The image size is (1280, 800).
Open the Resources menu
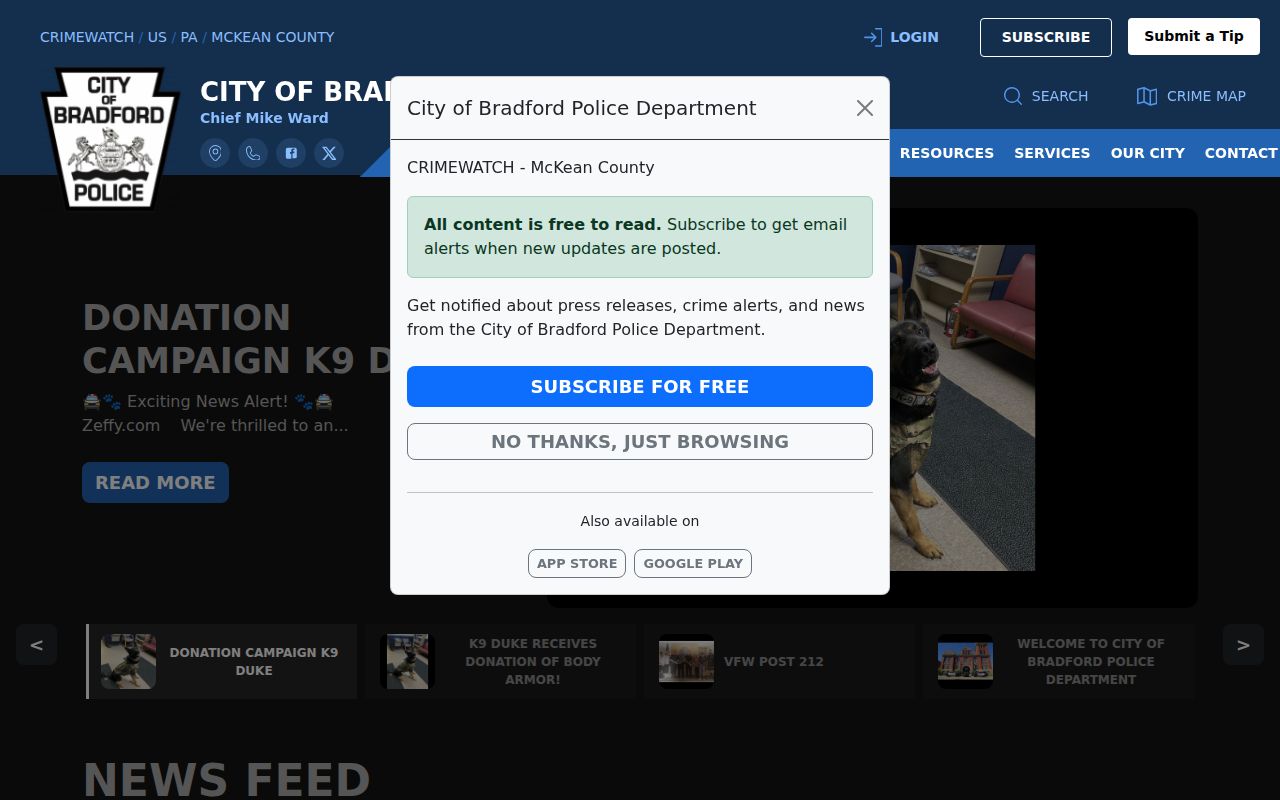(947, 153)
